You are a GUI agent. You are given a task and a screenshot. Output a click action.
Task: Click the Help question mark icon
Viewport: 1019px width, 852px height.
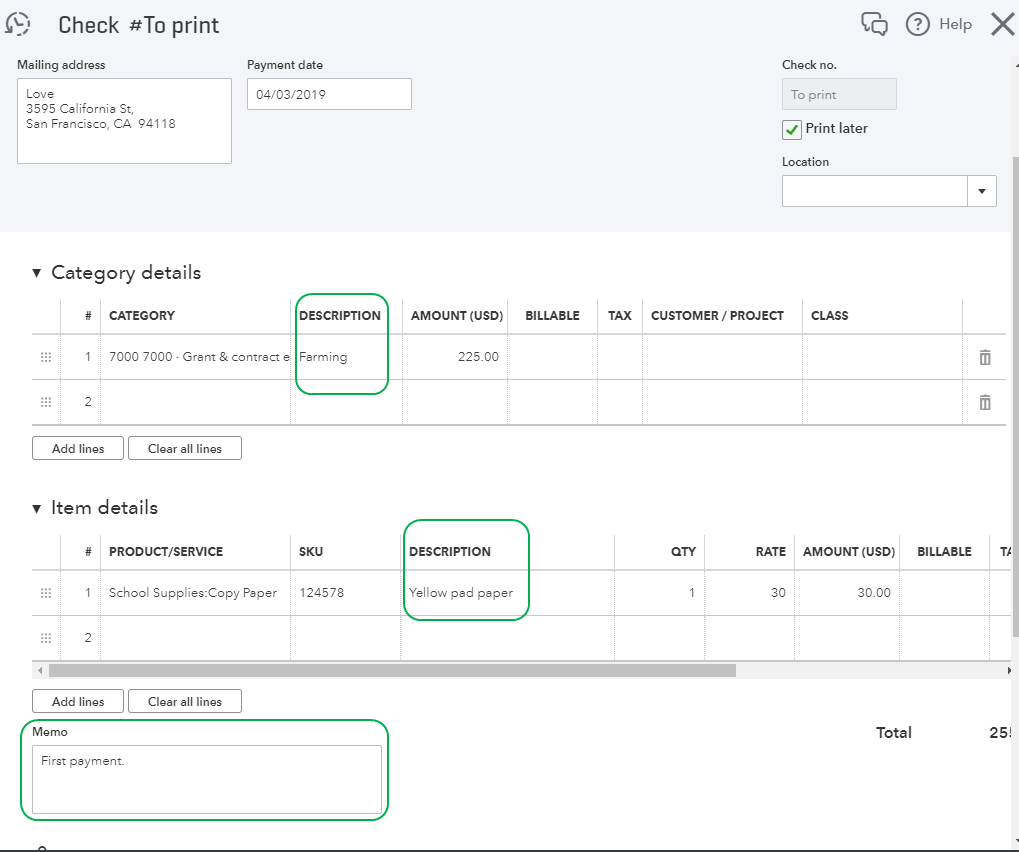click(x=917, y=24)
